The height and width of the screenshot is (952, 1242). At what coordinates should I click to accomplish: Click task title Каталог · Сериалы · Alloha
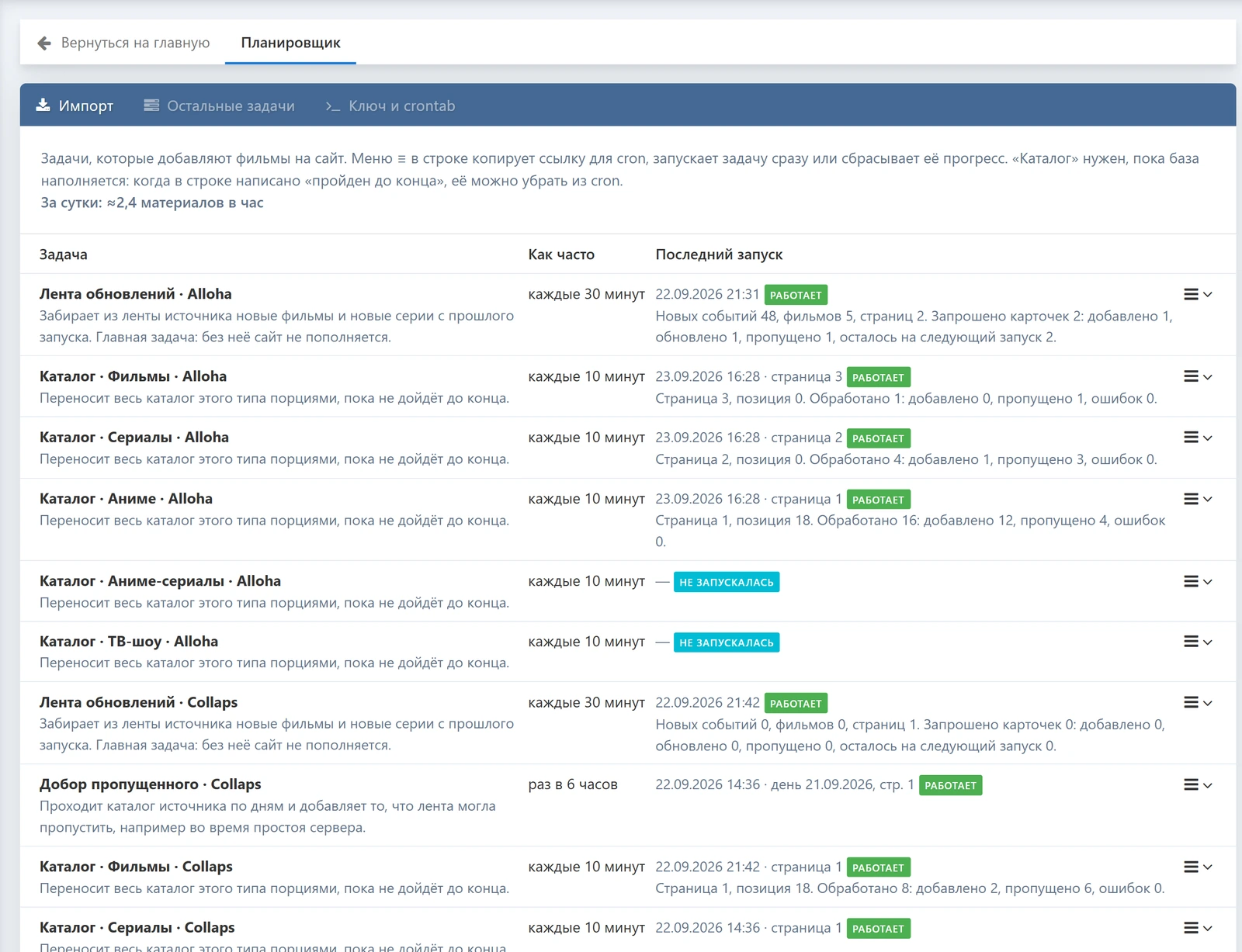tap(134, 438)
